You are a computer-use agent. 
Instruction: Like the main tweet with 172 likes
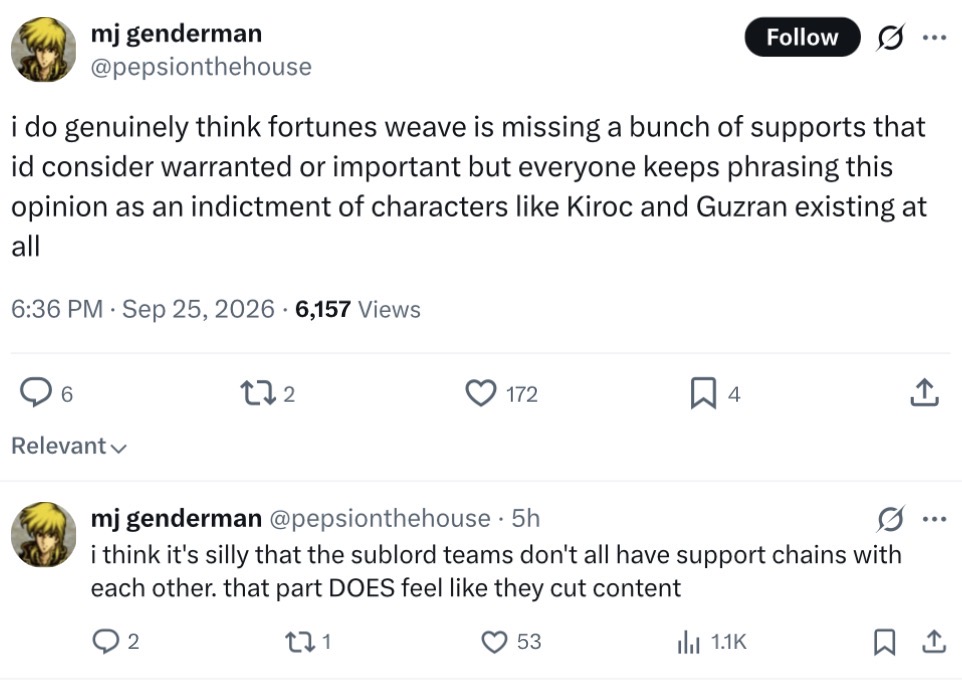click(x=502, y=393)
